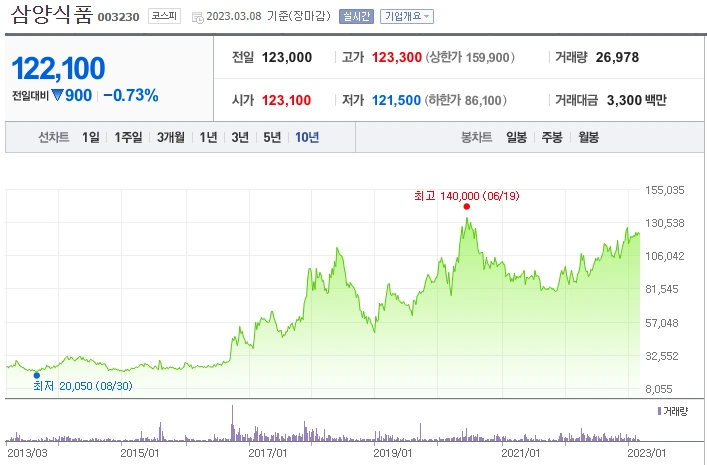Image resolution: width=707 pixels, height=465 pixels.
Task: Click the 코스피 market badge
Action: click(164, 16)
